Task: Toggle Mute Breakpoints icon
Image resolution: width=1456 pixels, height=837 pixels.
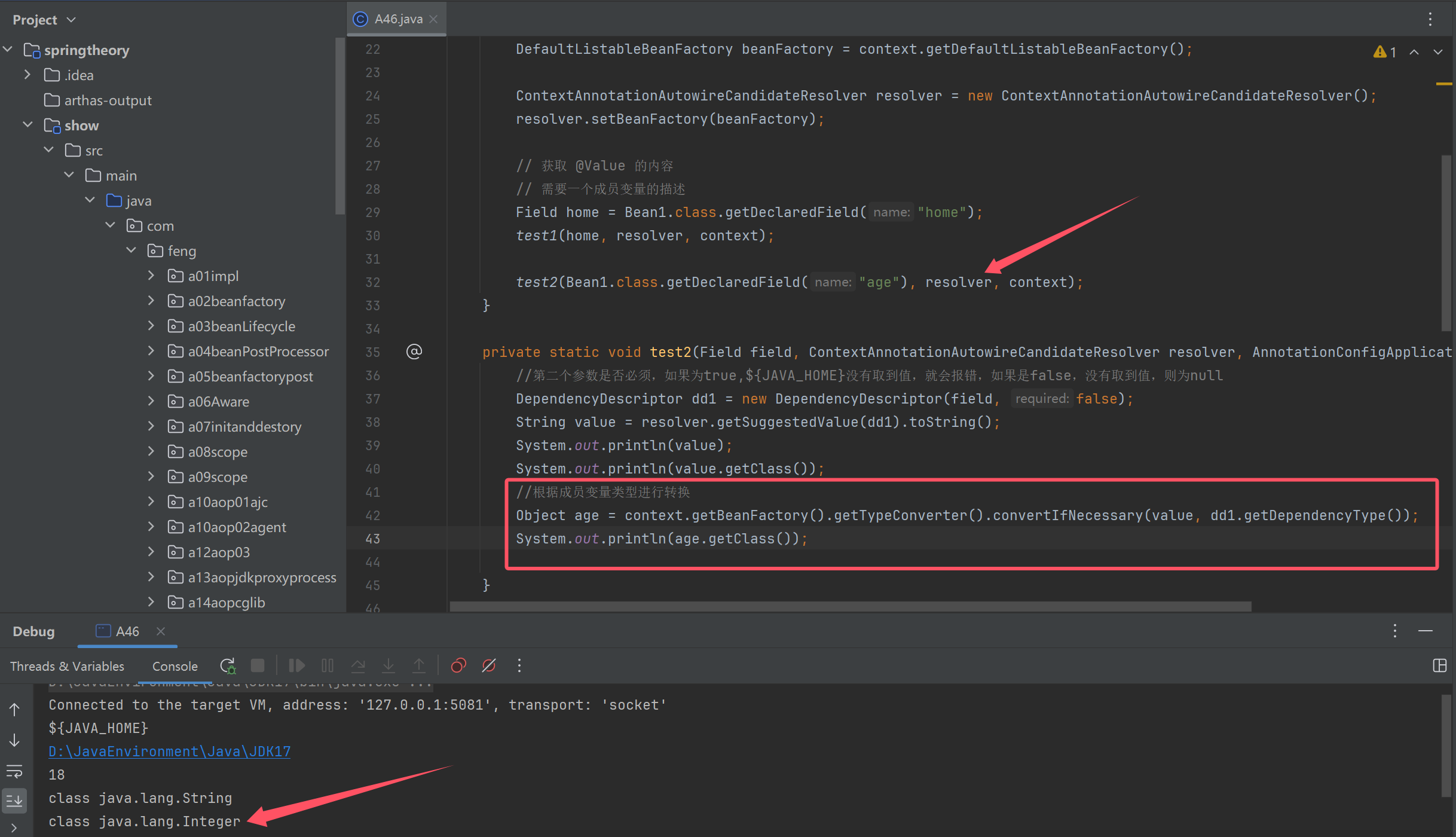Action: click(489, 665)
